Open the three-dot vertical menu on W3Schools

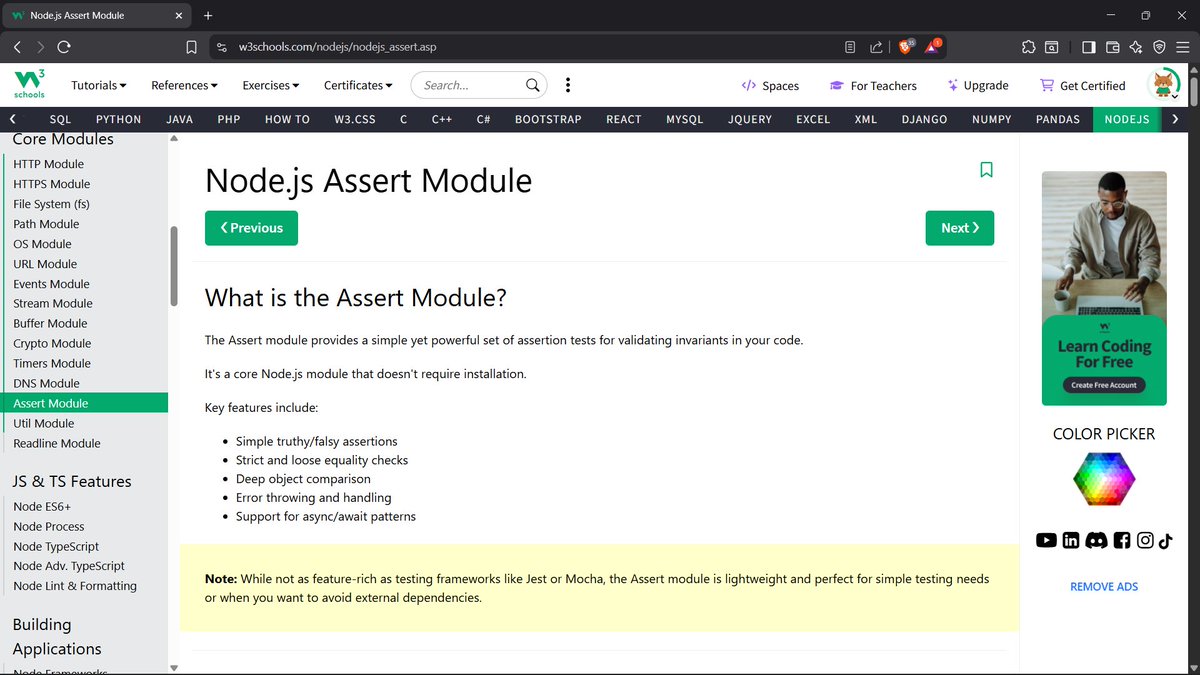tap(568, 85)
